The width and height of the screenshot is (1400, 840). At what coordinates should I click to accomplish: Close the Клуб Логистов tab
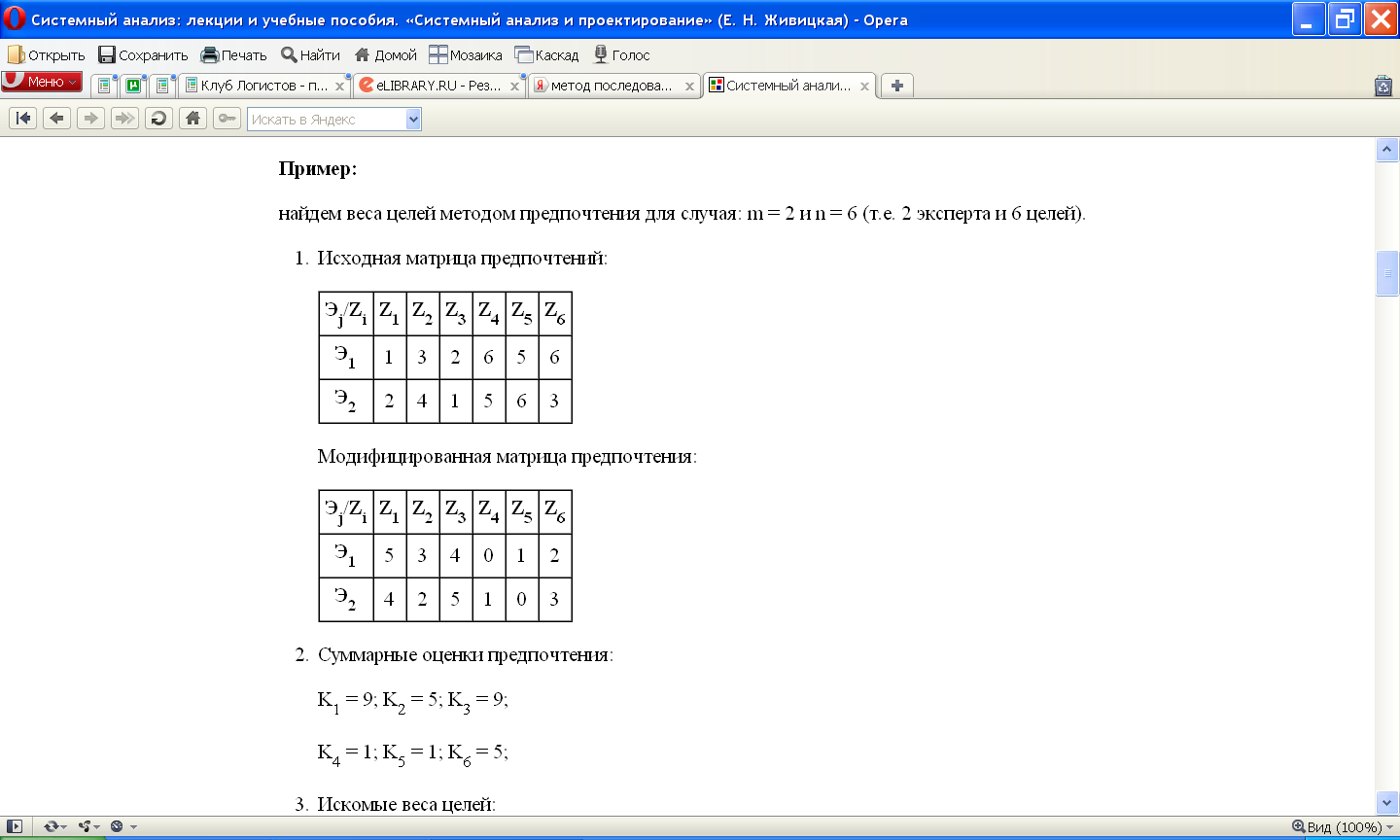(339, 87)
